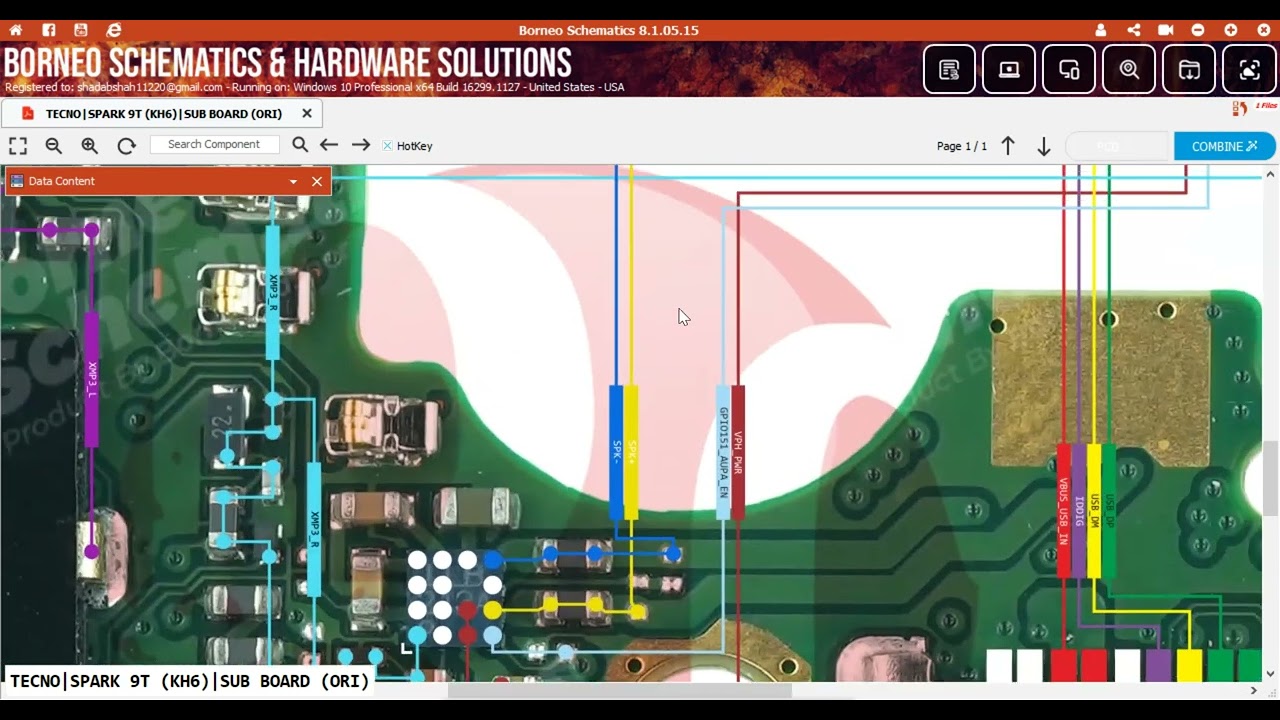
Task: Click the first document list header button
Action: 949,70
